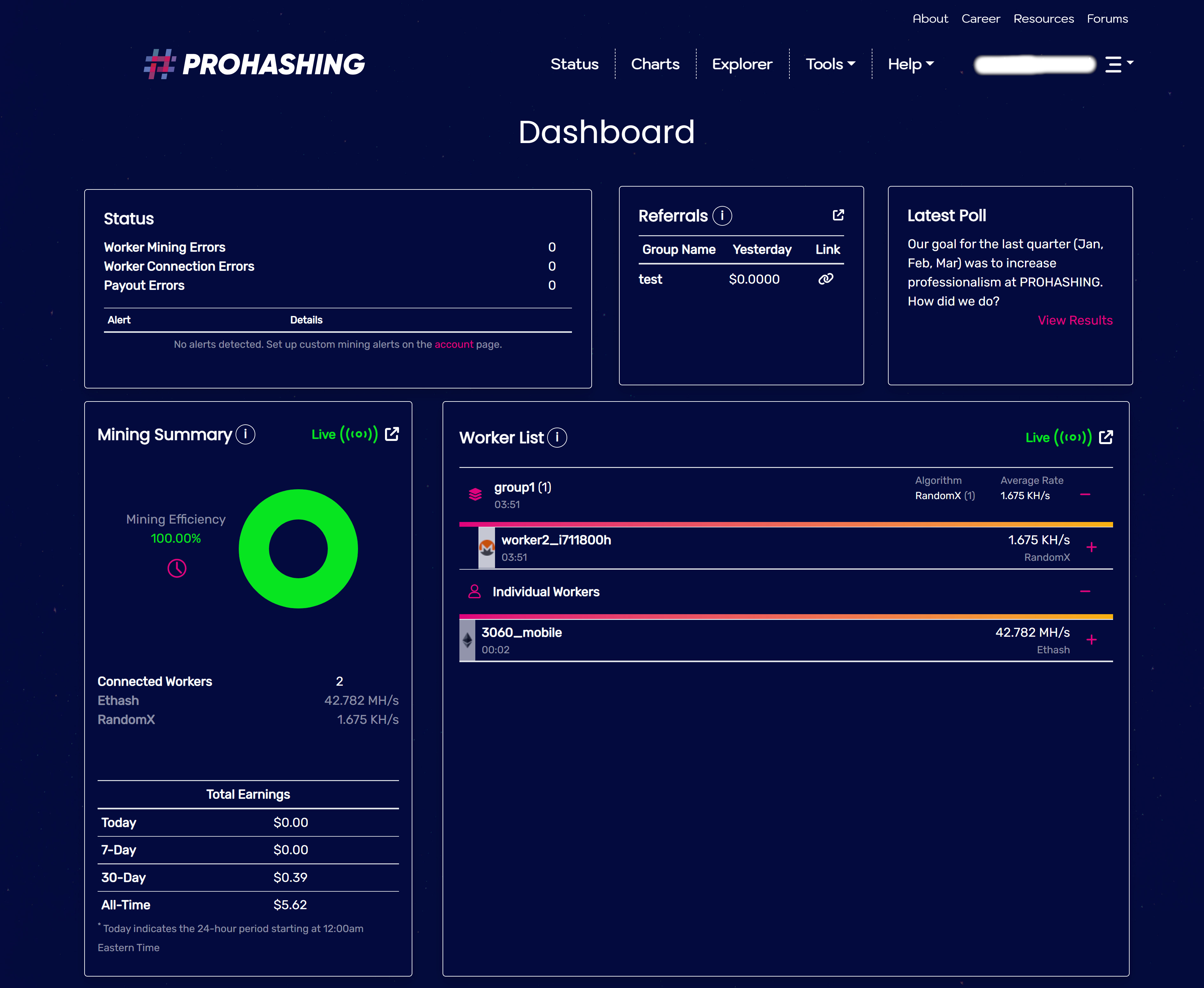
Task: Click the Details column header in Status
Action: 306,320
